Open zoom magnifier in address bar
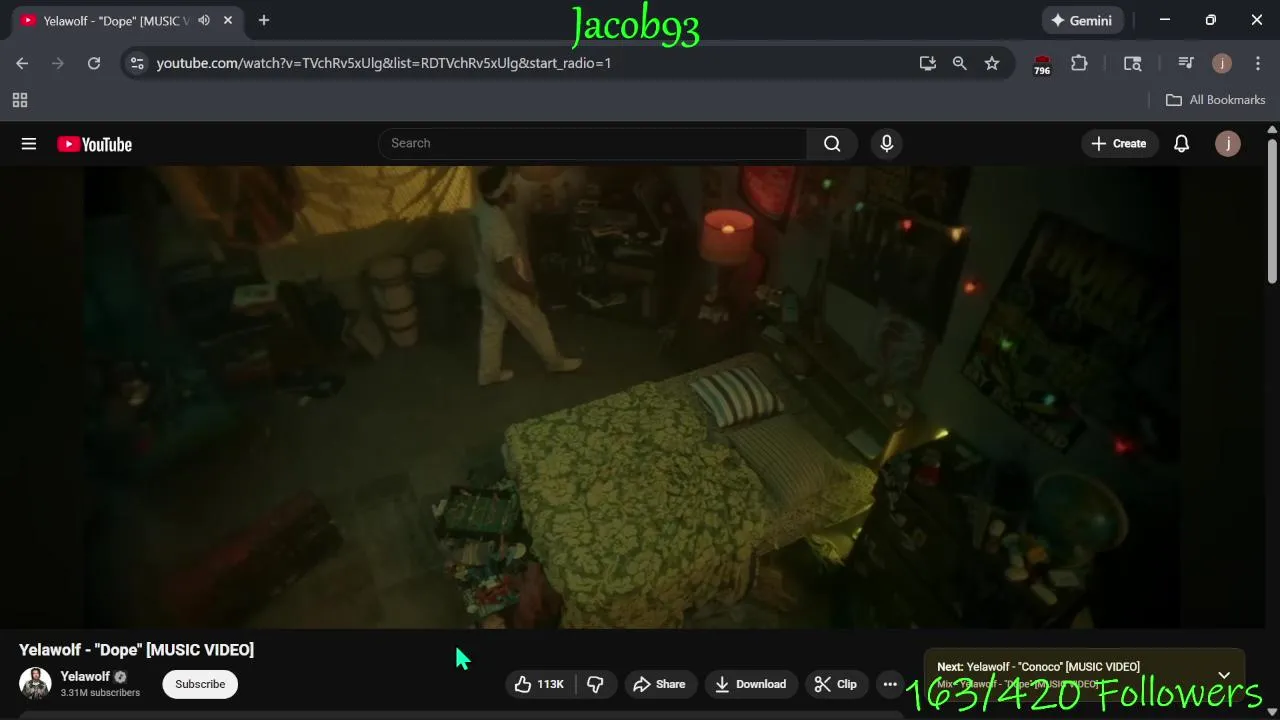 point(960,63)
